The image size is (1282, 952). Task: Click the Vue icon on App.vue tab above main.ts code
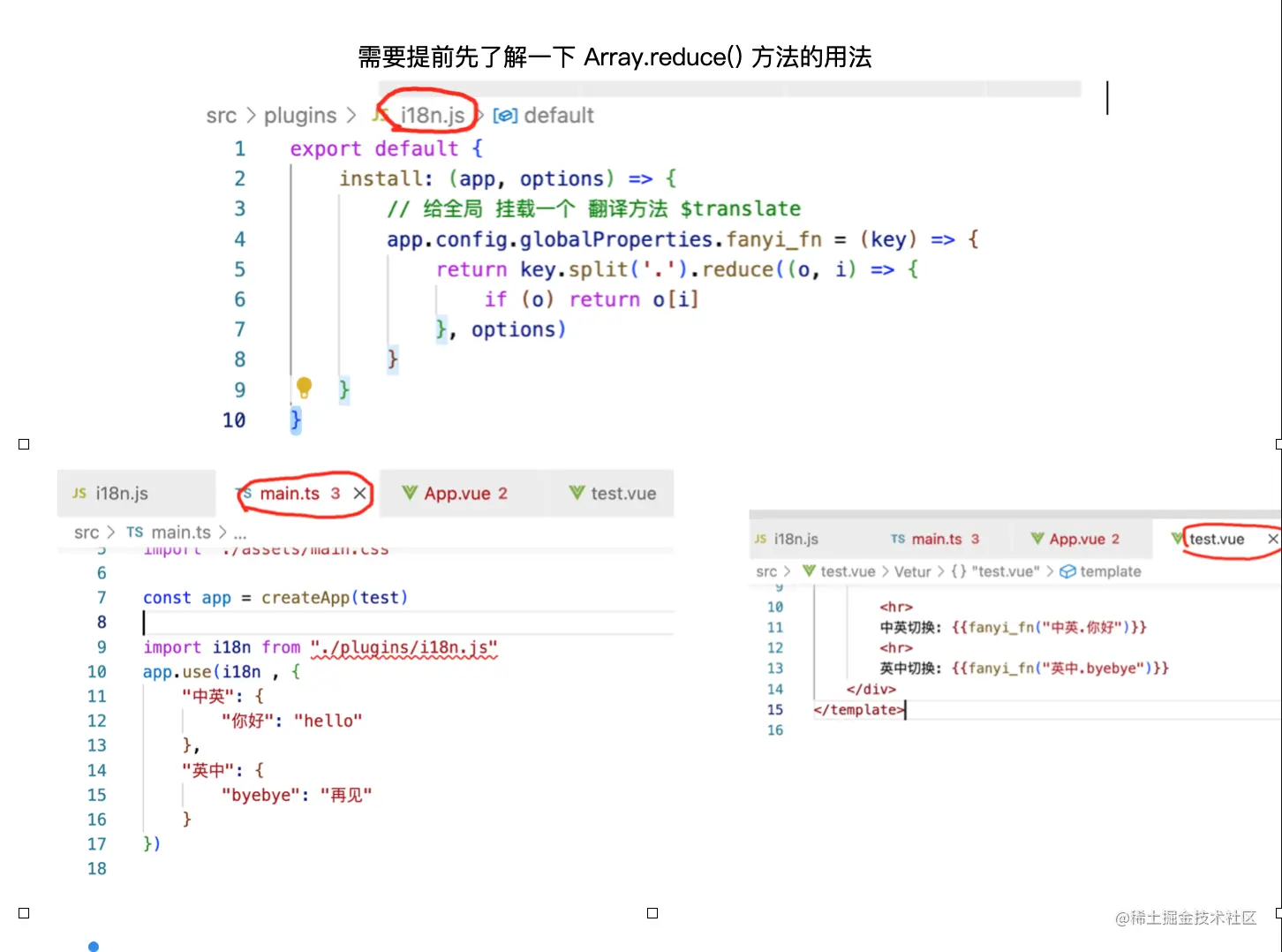coord(409,493)
